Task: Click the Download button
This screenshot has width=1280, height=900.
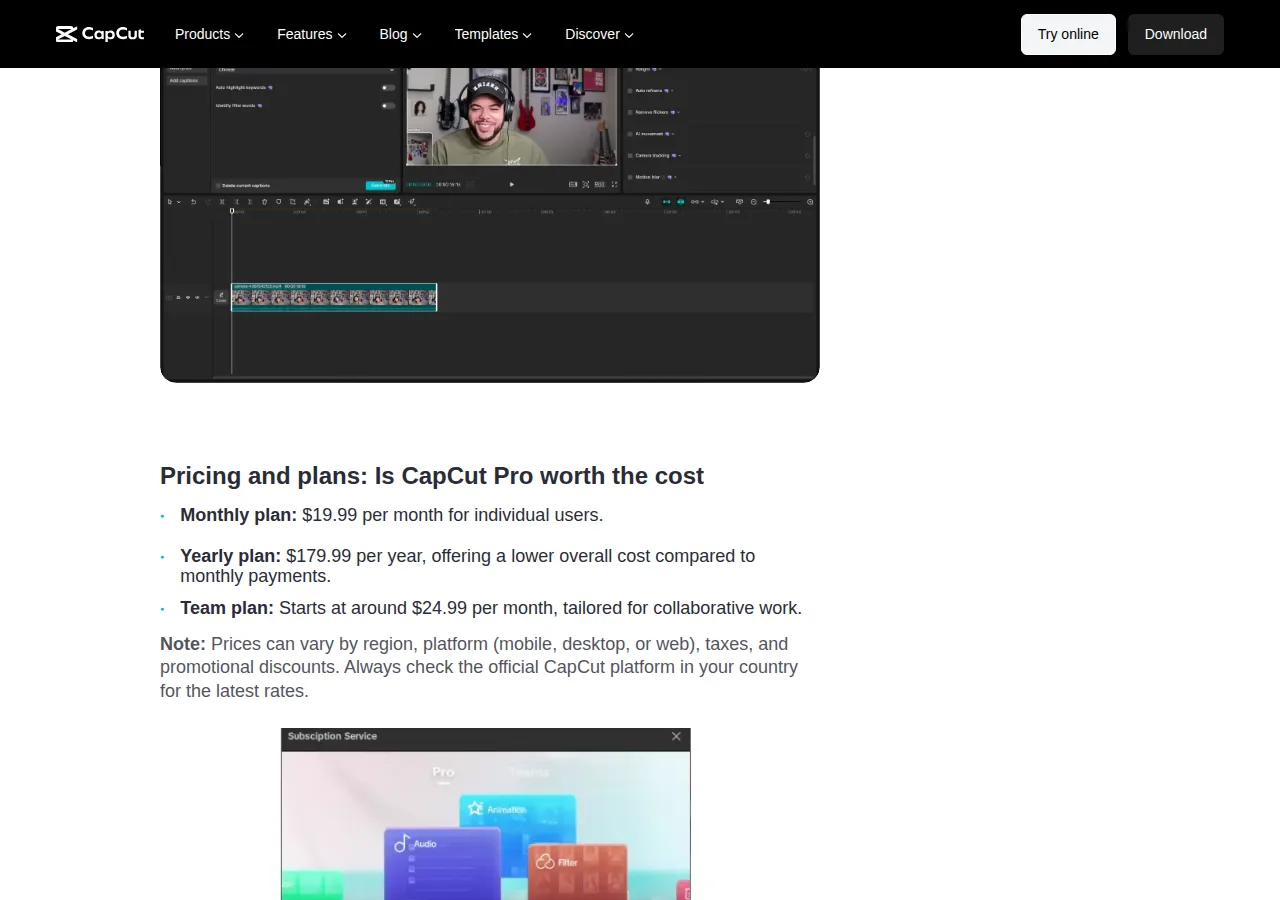Action: (x=1176, y=34)
